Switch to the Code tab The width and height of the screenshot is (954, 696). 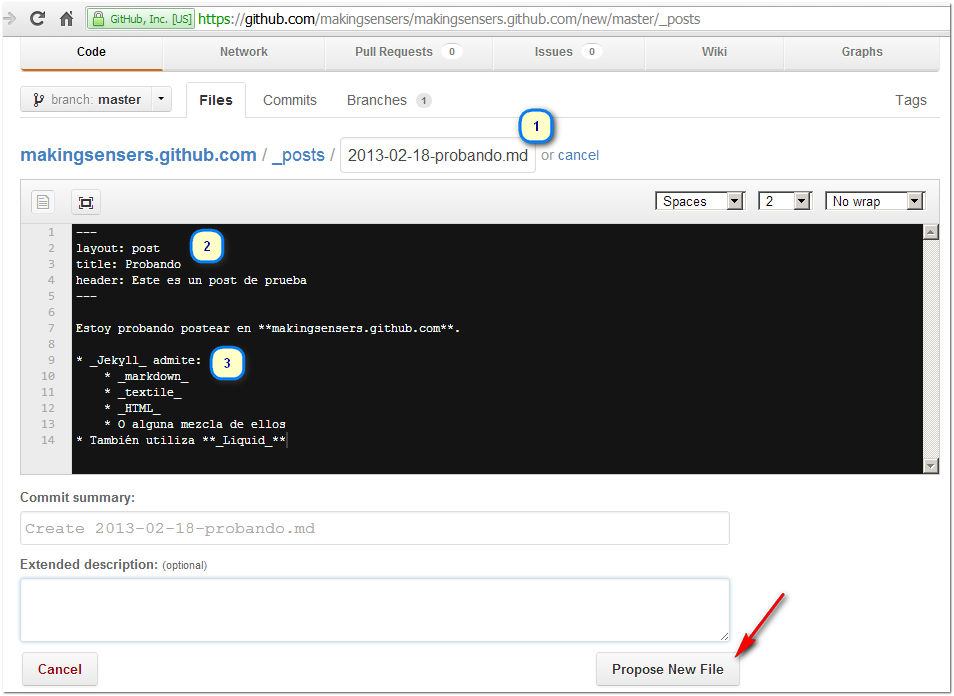(x=91, y=52)
